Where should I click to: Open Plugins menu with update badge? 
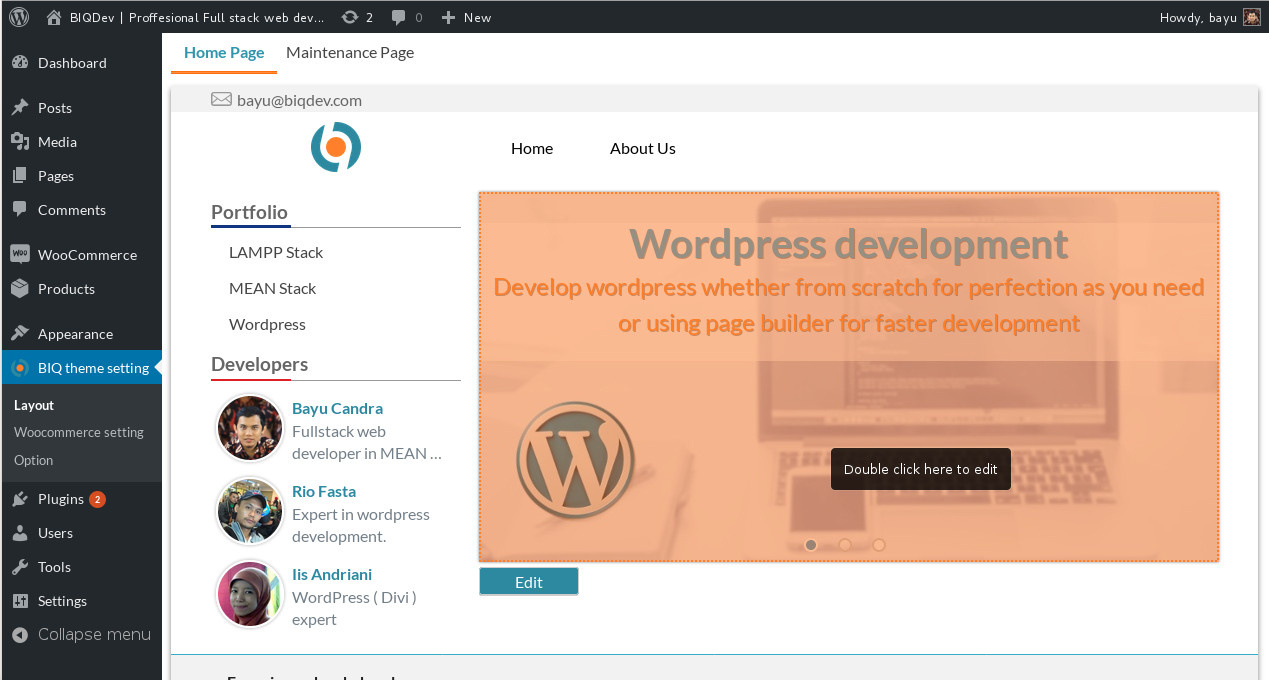click(x=60, y=499)
